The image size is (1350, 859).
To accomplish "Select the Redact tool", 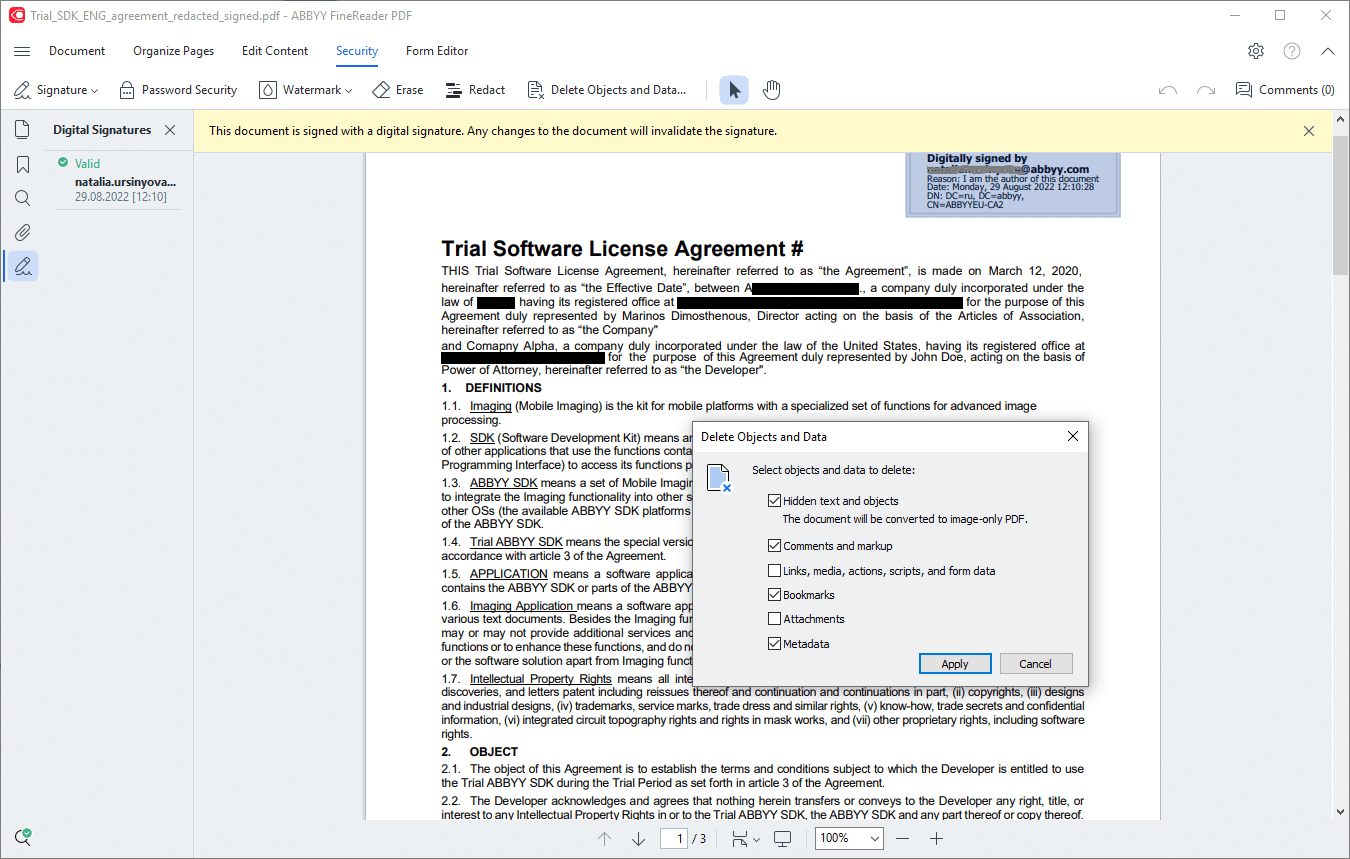I will coord(475,89).
